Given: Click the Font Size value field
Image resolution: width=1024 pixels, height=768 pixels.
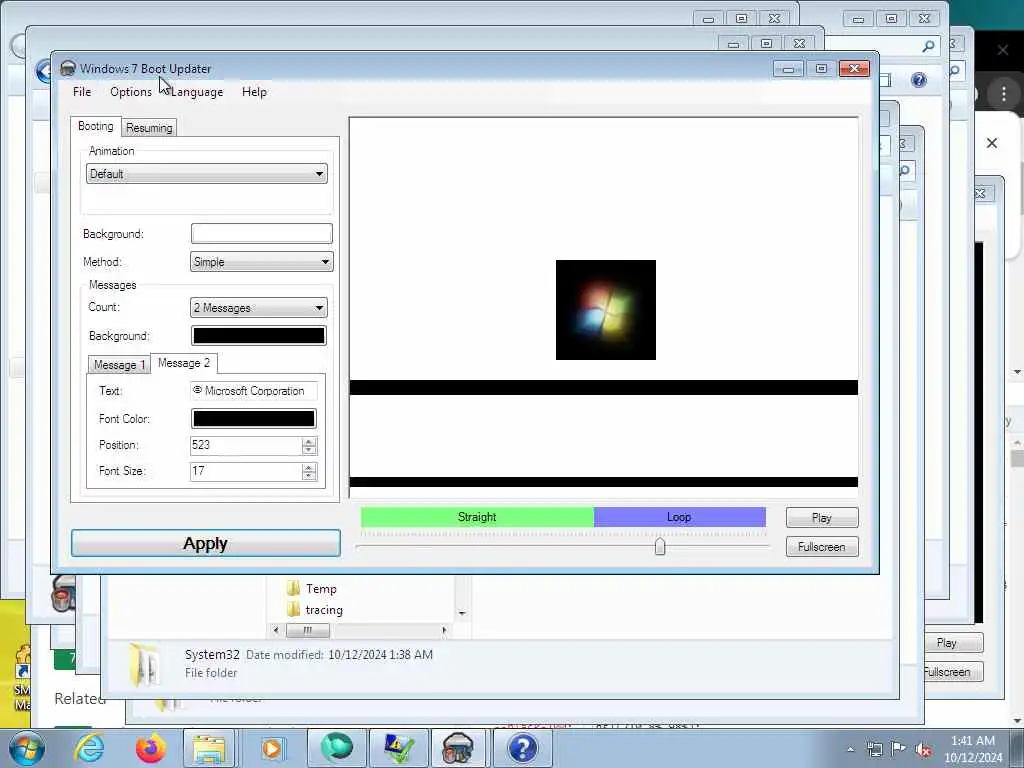Looking at the screenshot, I should point(246,472).
